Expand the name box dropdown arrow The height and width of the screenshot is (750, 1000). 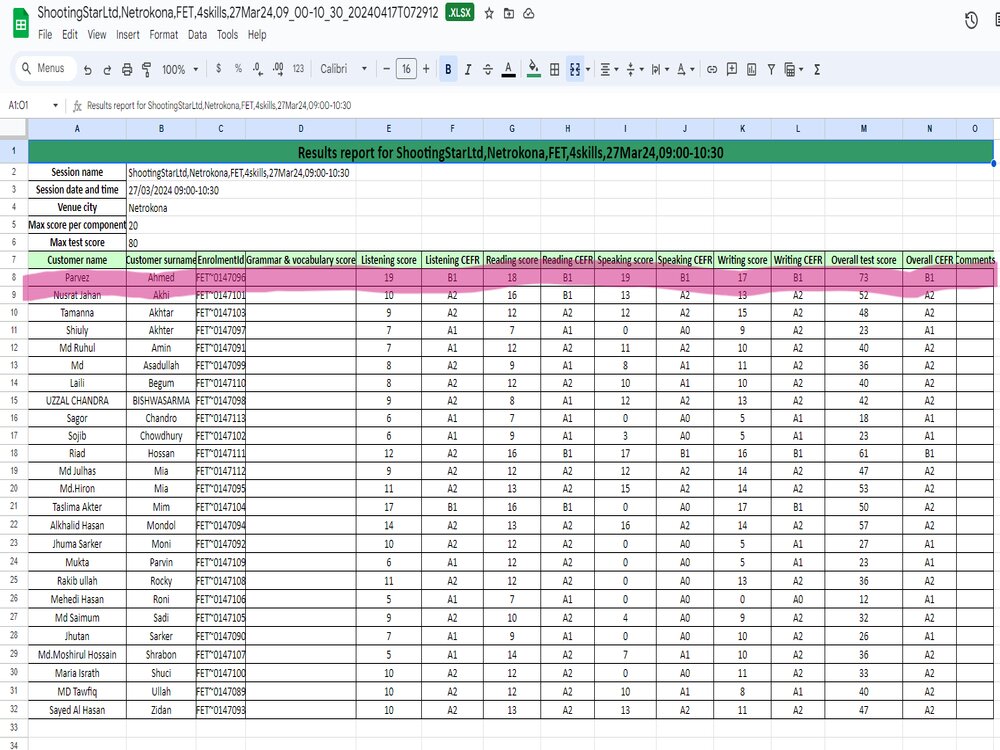point(55,105)
